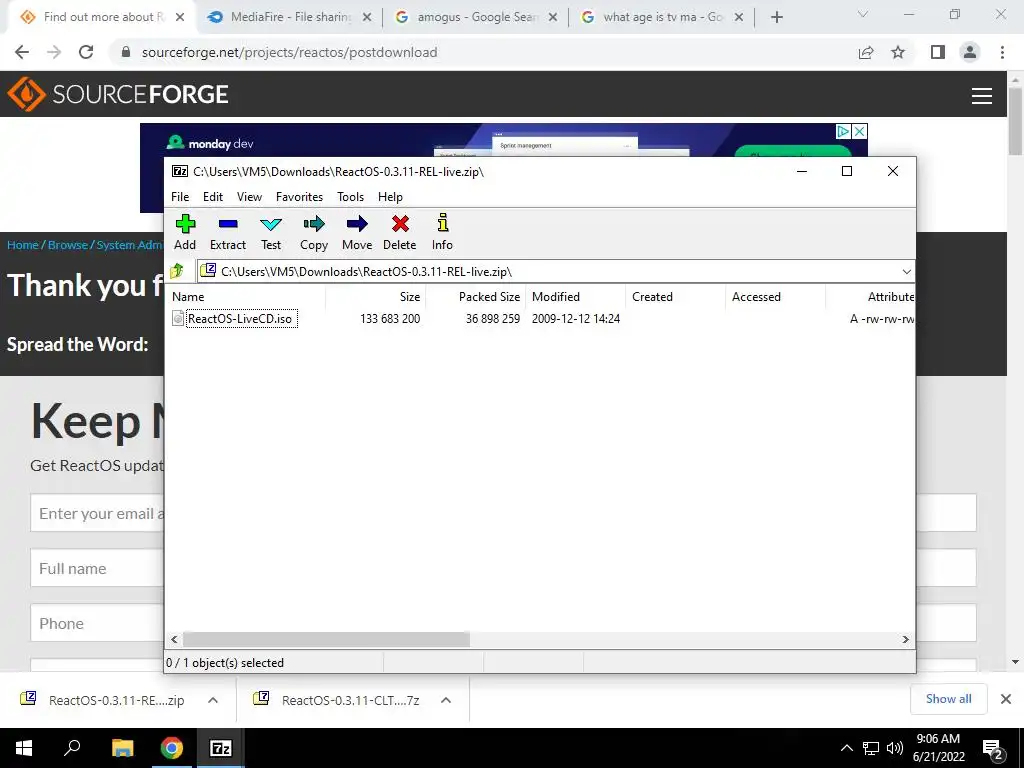The image size is (1024, 768).
Task: Open the SourceForge hamburger menu
Action: [982, 96]
